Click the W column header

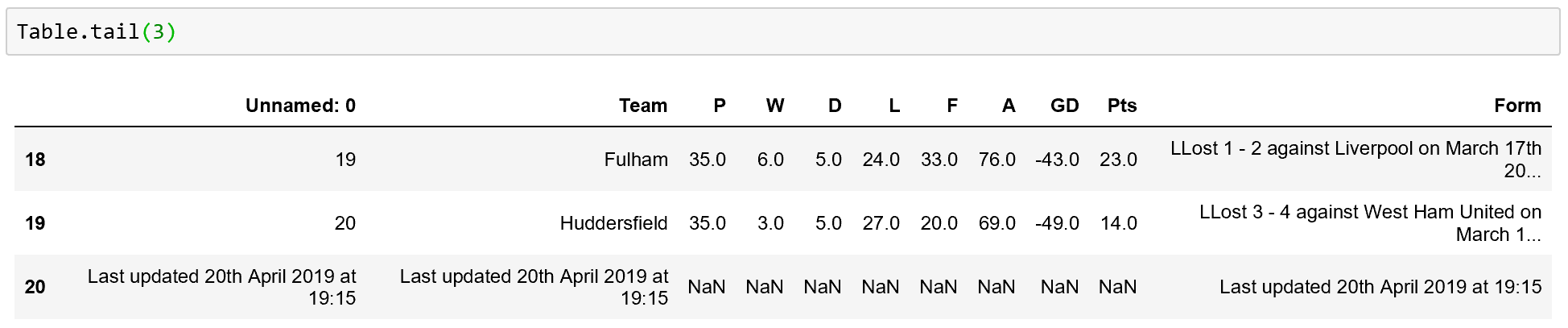(775, 106)
